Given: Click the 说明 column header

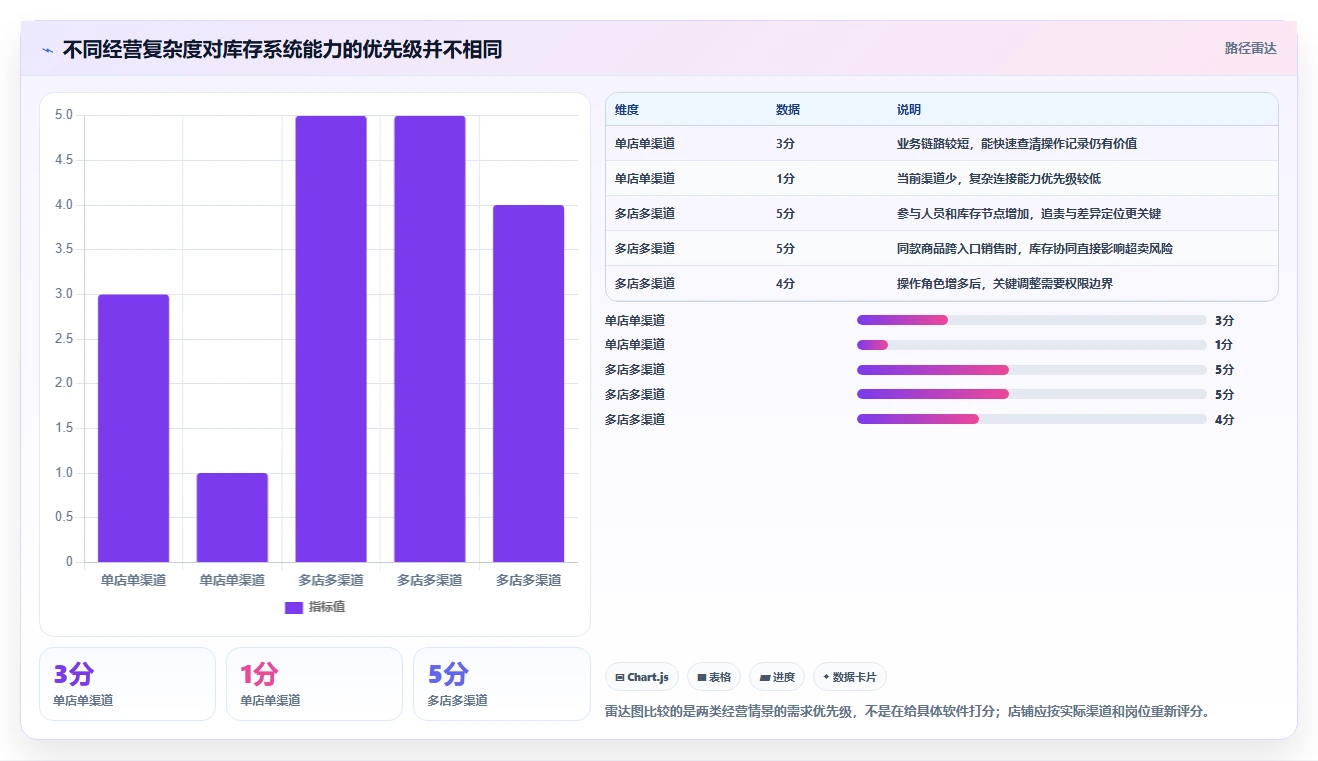Looking at the screenshot, I should [909, 110].
